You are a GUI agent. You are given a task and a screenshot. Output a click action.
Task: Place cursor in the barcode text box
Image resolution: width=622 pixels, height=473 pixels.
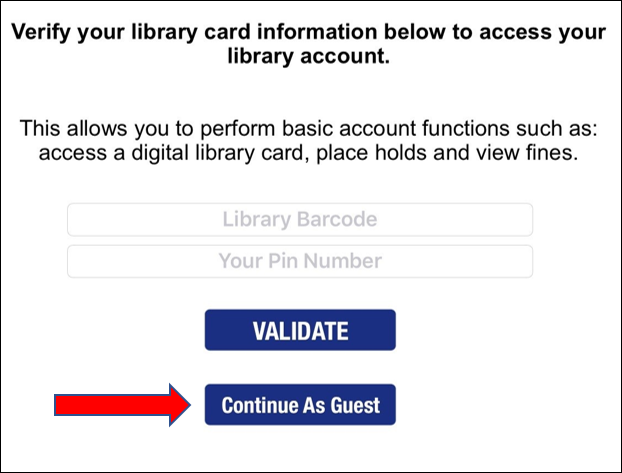point(300,219)
